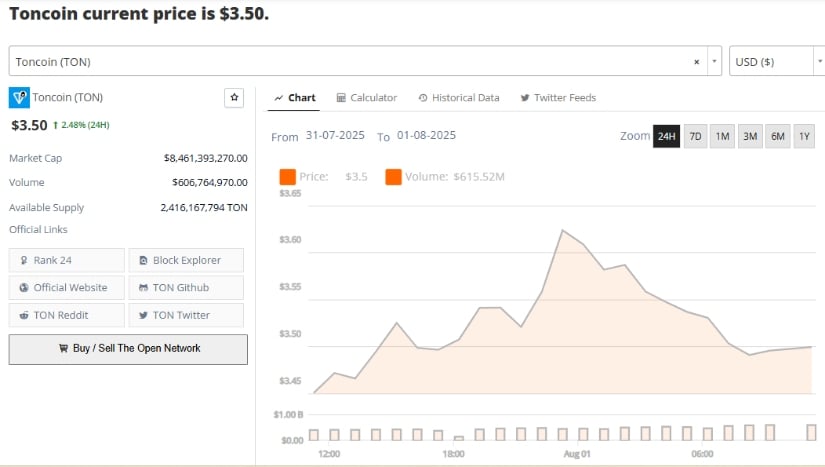Open the Rank 24 link
Viewport: 825px width, 467px height.
click(x=67, y=260)
